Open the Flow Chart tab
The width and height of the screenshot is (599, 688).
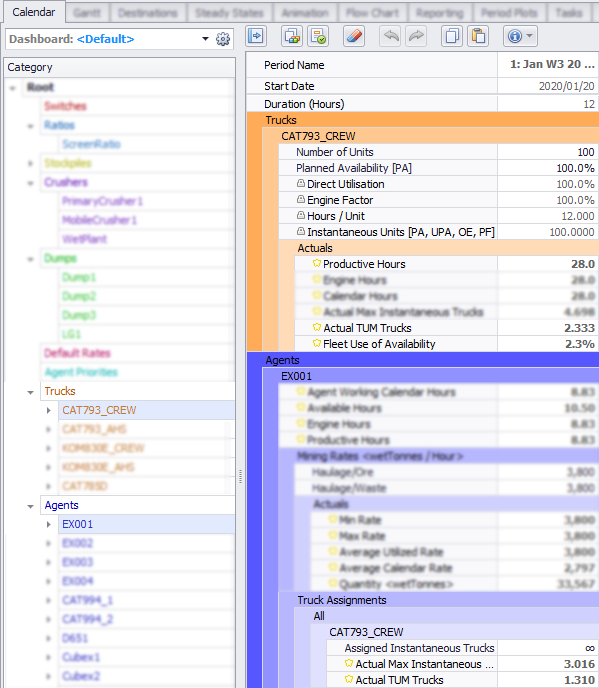[373, 13]
